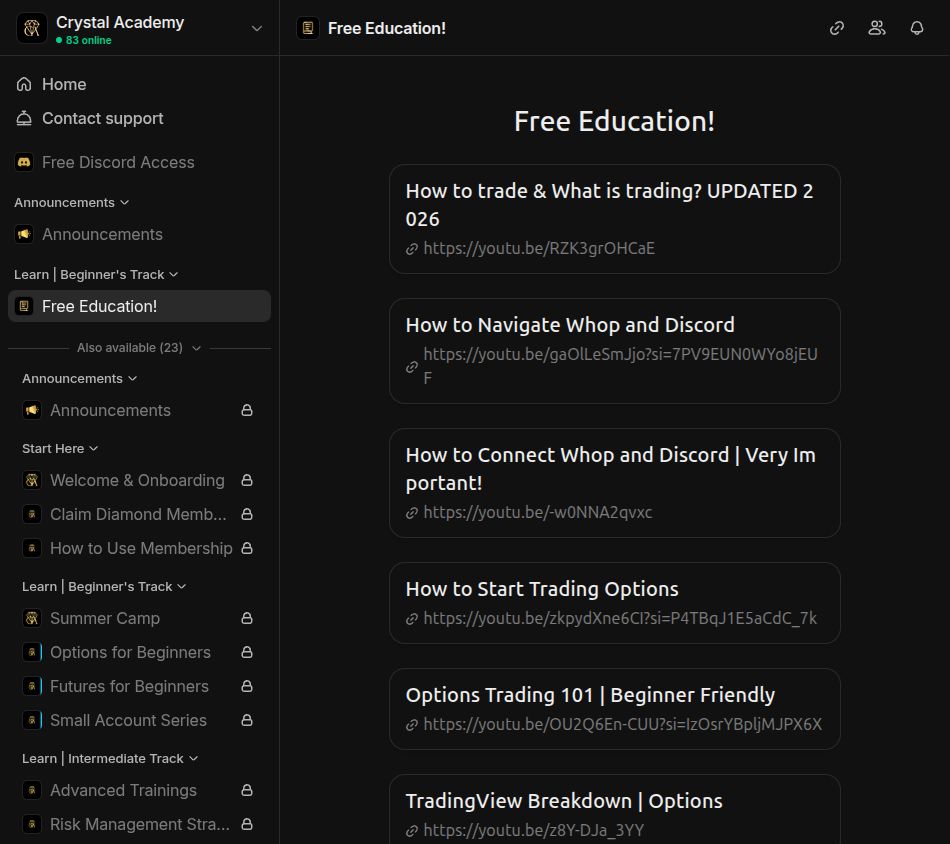Go to Home in the sidebar
Screen dimensions: 950x844
139,84
